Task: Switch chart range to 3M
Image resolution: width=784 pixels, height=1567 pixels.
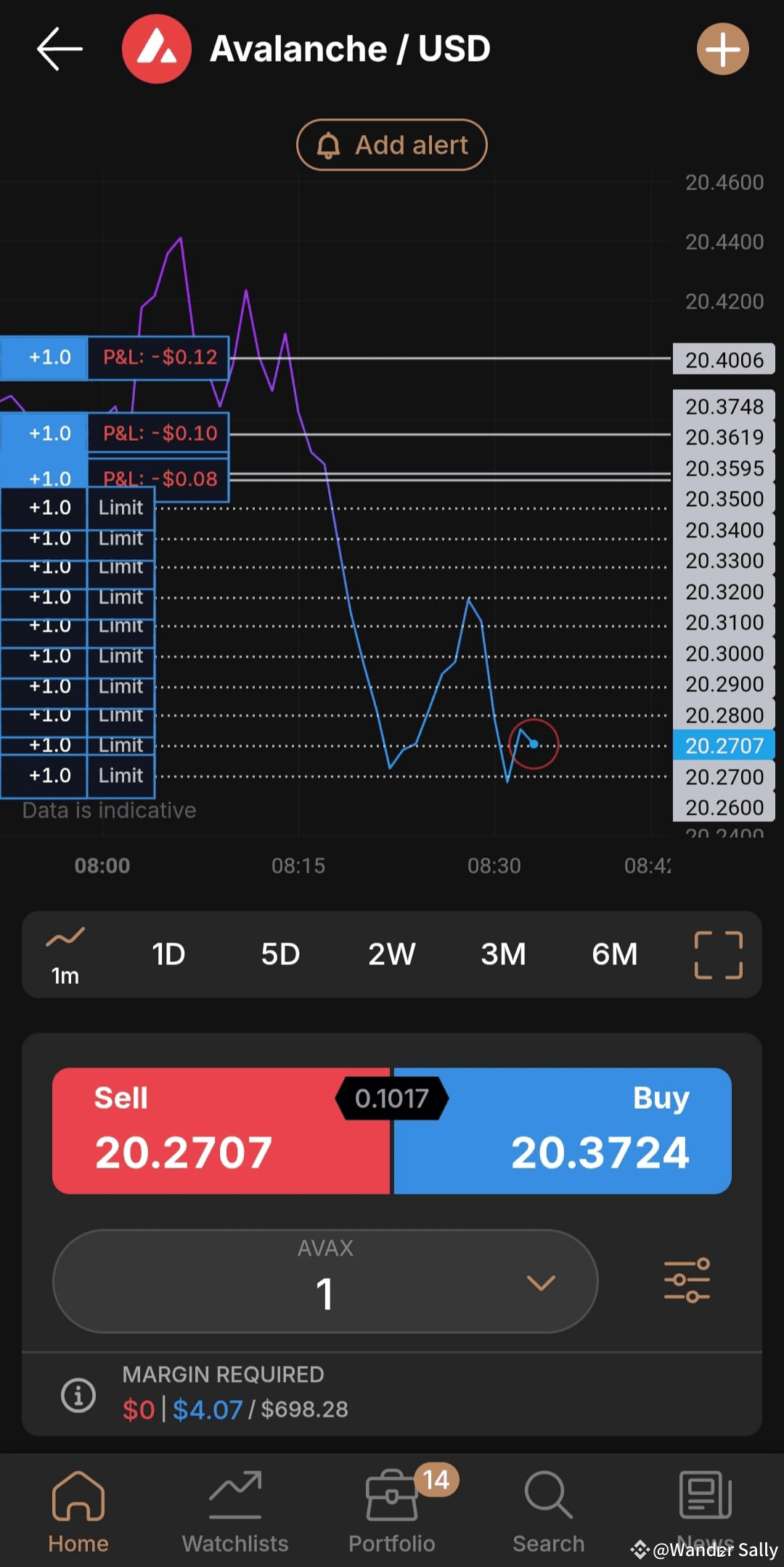Action: point(503,954)
